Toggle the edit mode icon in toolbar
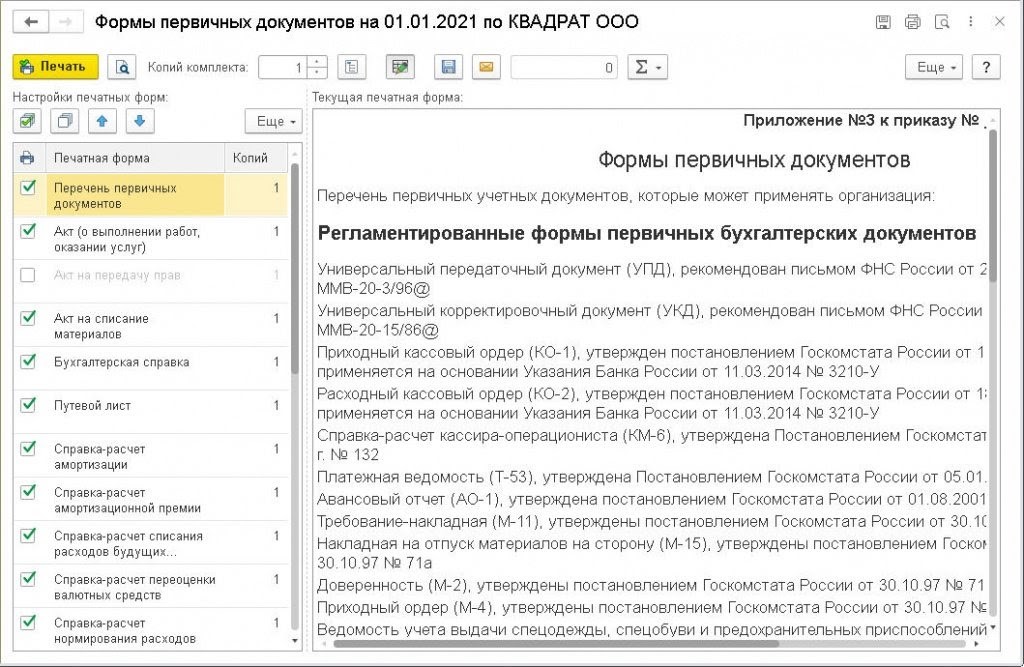1024x667 pixels. point(401,67)
